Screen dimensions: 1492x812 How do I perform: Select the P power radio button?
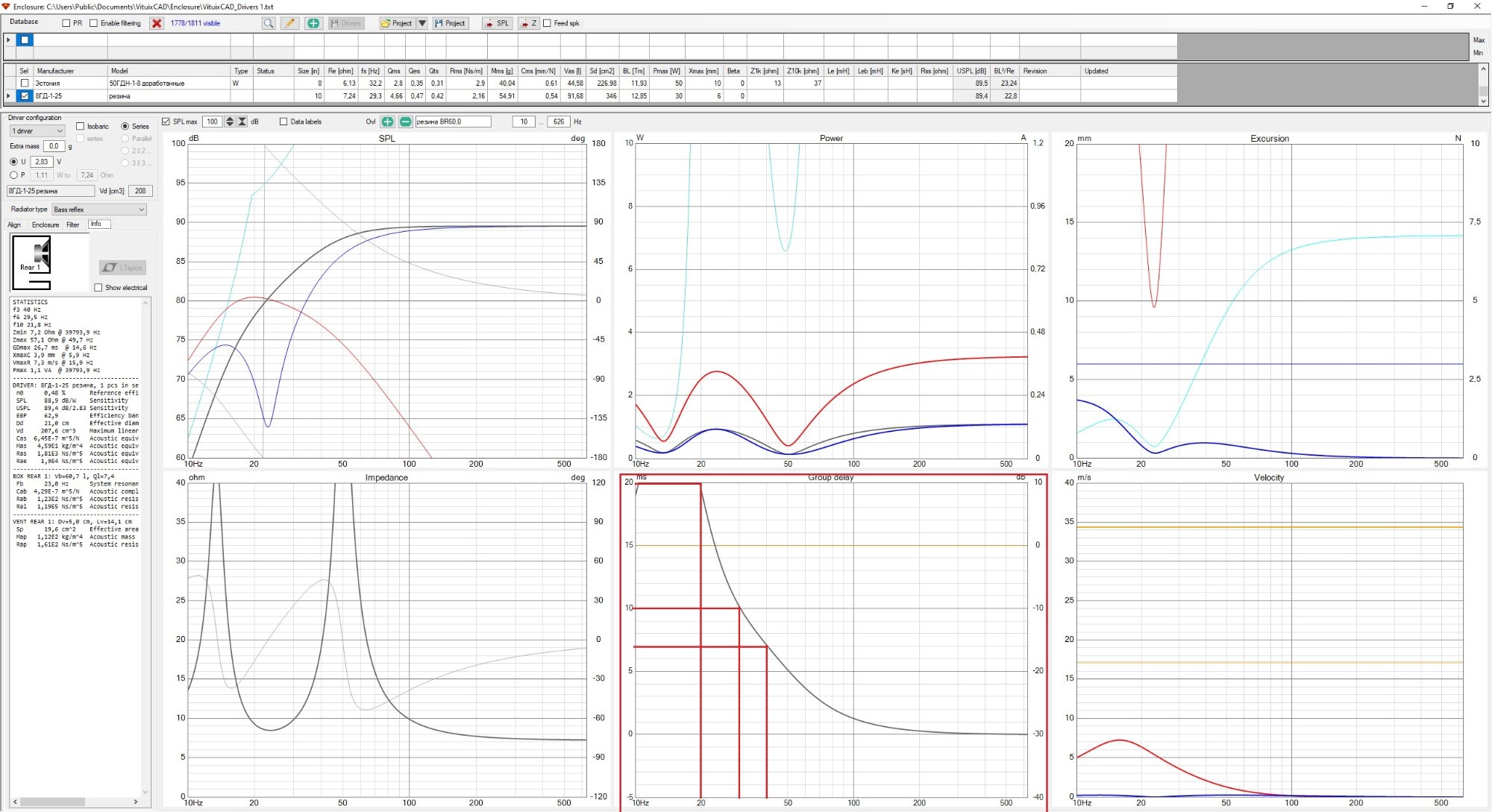(13, 175)
